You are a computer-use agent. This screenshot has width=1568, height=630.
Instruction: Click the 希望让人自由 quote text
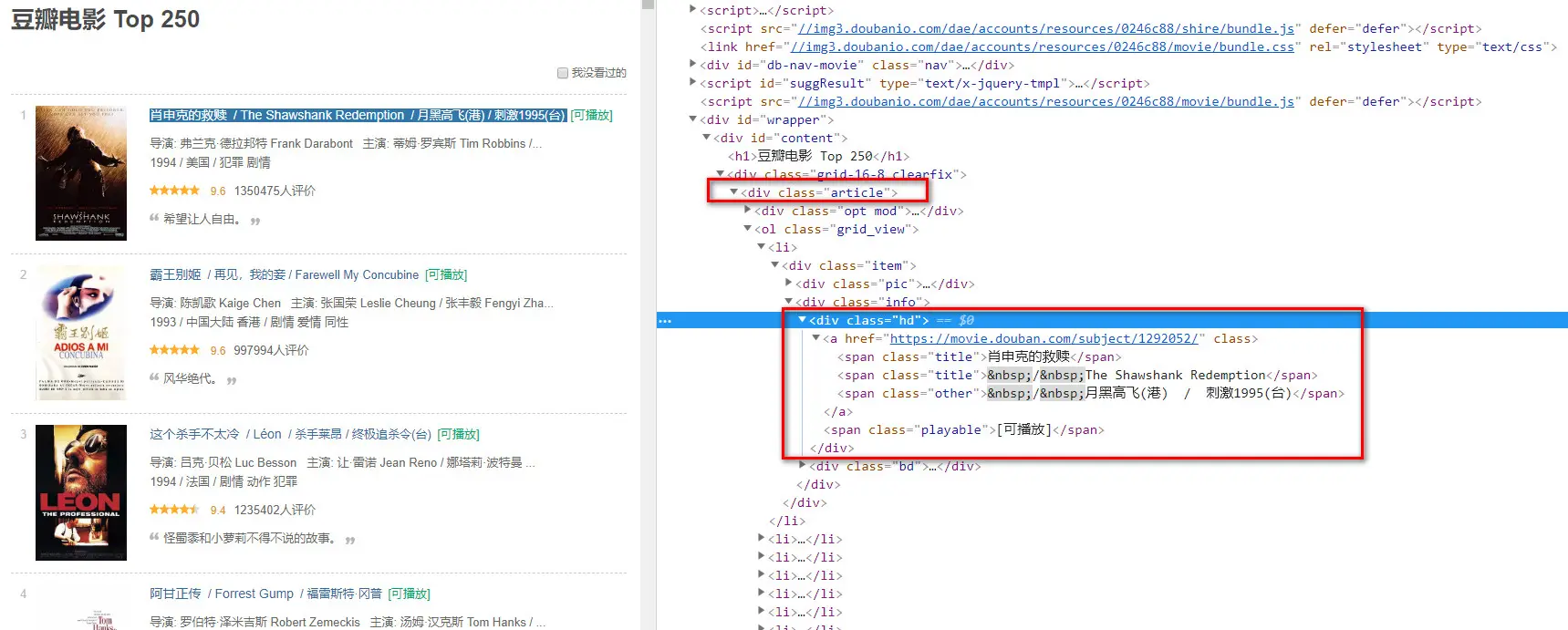202,219
